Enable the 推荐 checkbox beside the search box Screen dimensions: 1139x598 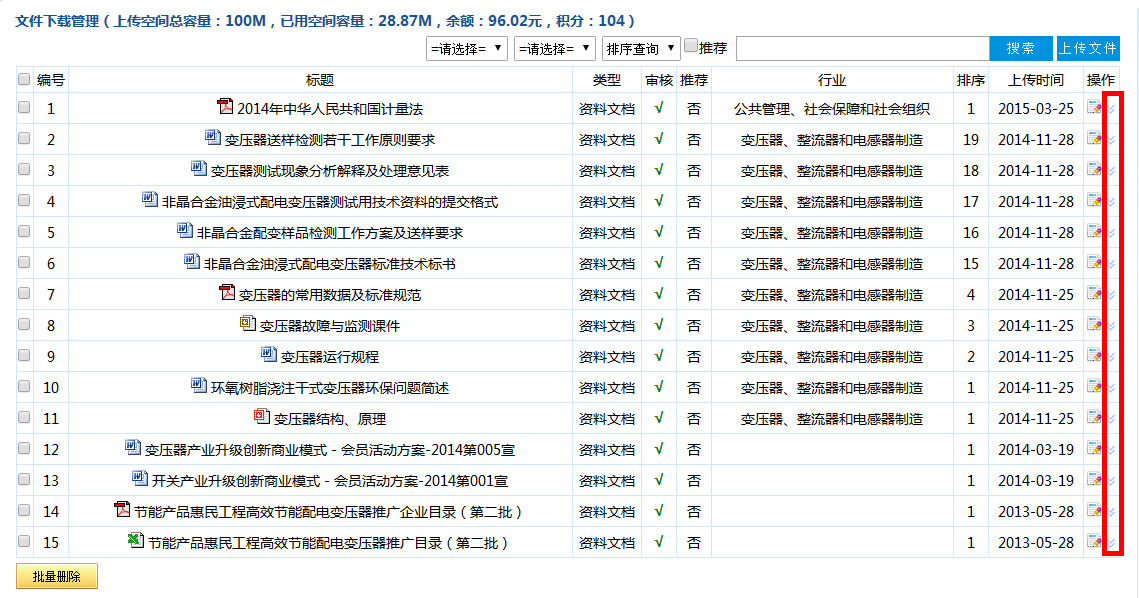tap(691, 46)
